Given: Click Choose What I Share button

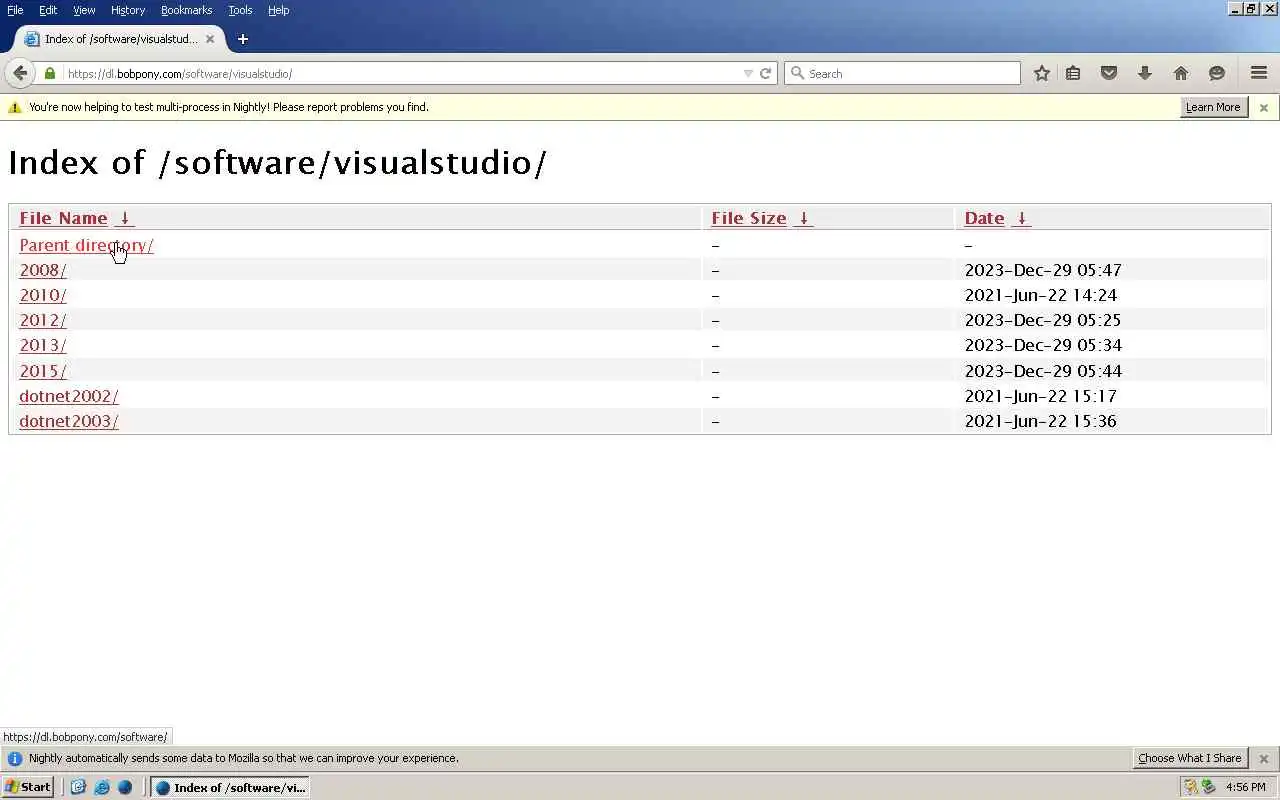Looking at the screenshot, I should 1189,758.
